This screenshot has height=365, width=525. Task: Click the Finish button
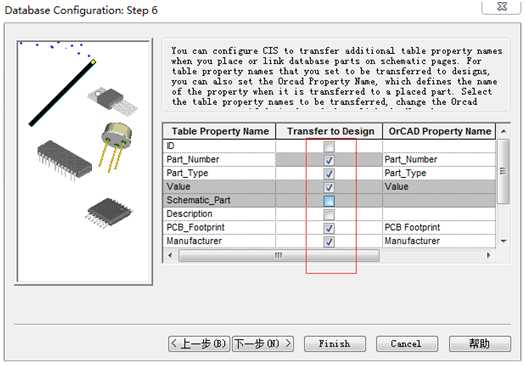pos(335,344)
